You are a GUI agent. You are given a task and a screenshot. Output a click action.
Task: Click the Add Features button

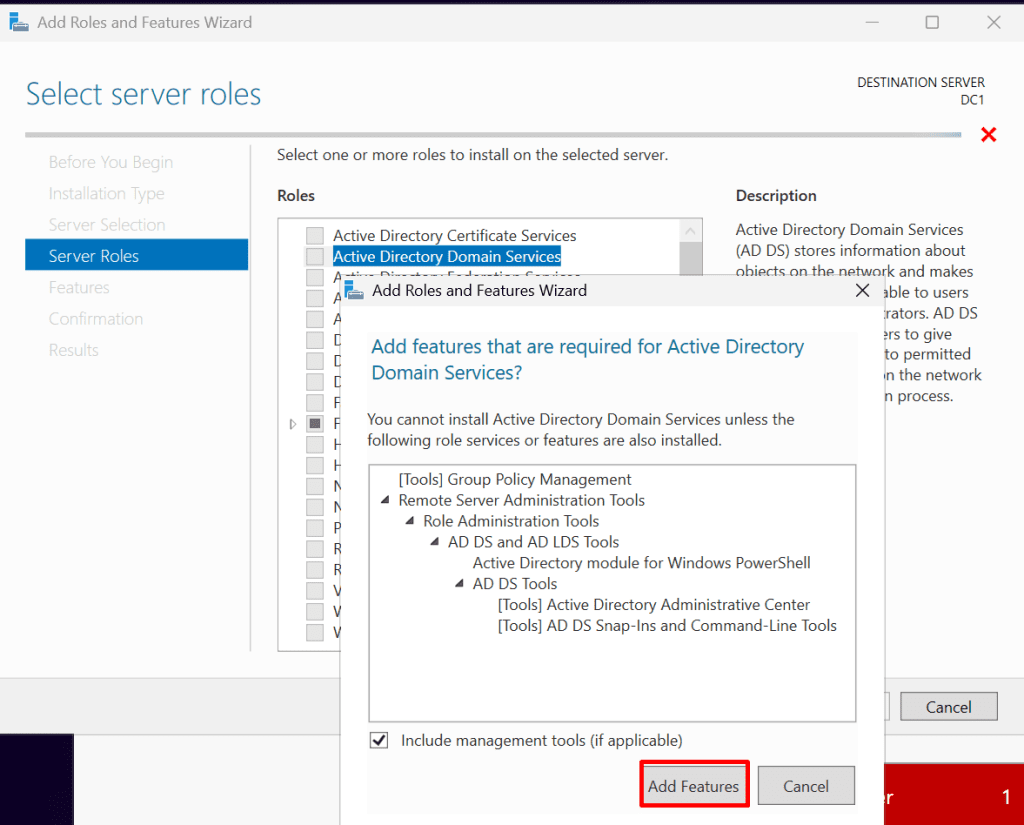click(693, 786)
